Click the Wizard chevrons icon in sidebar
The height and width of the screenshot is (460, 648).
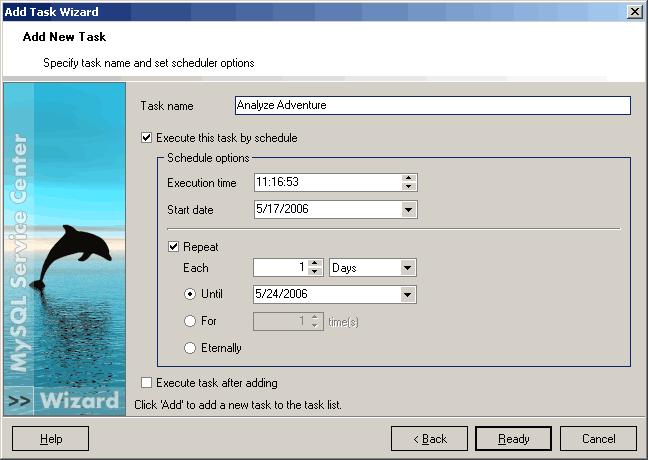point(19,401)
